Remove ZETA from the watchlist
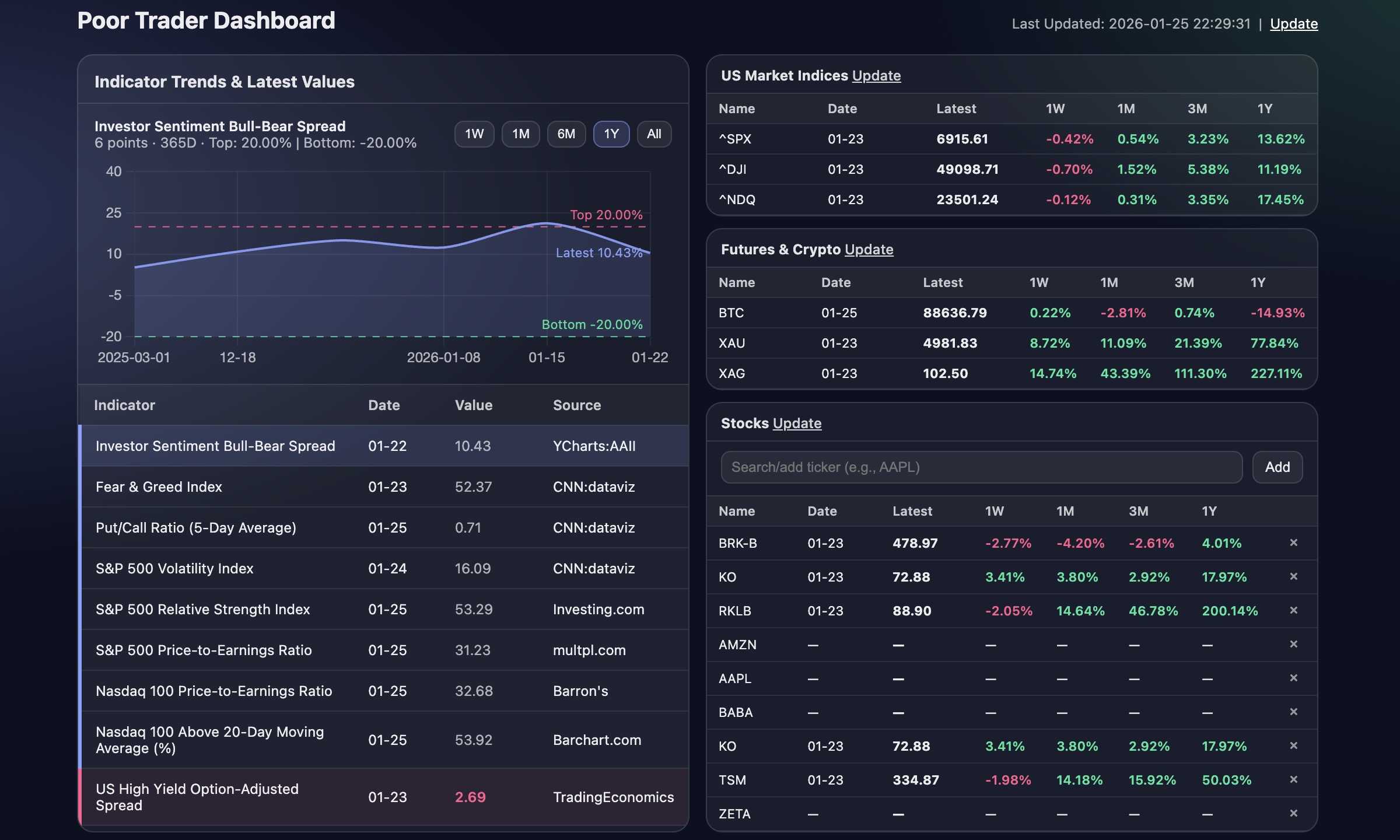 1293,813
